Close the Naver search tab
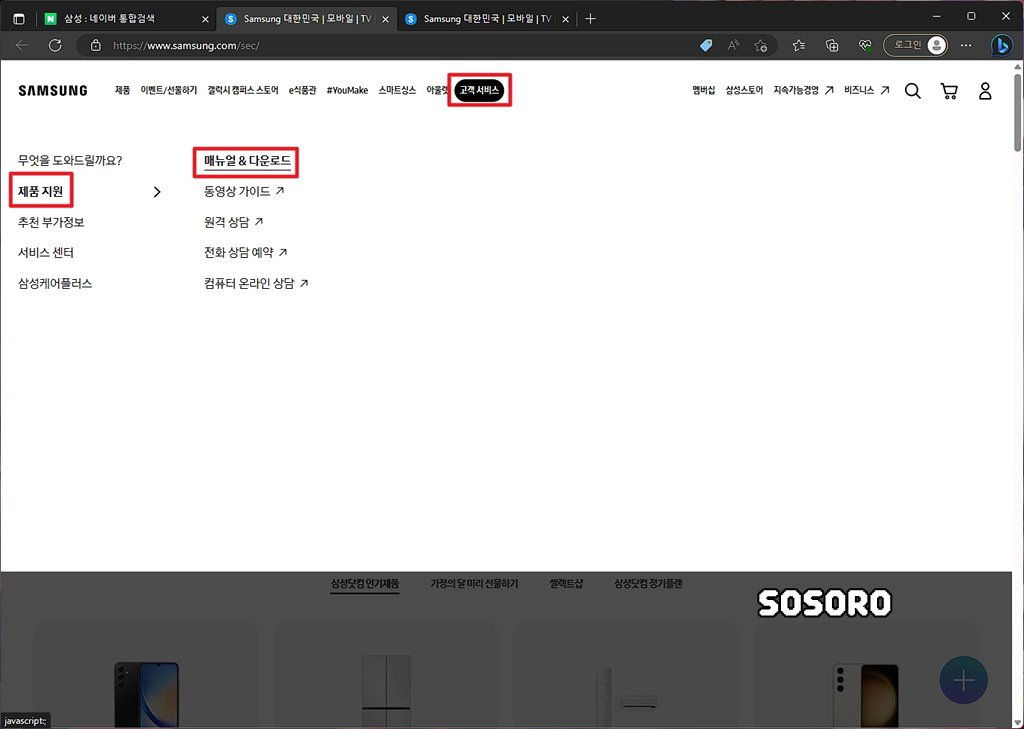 [205, 19]
